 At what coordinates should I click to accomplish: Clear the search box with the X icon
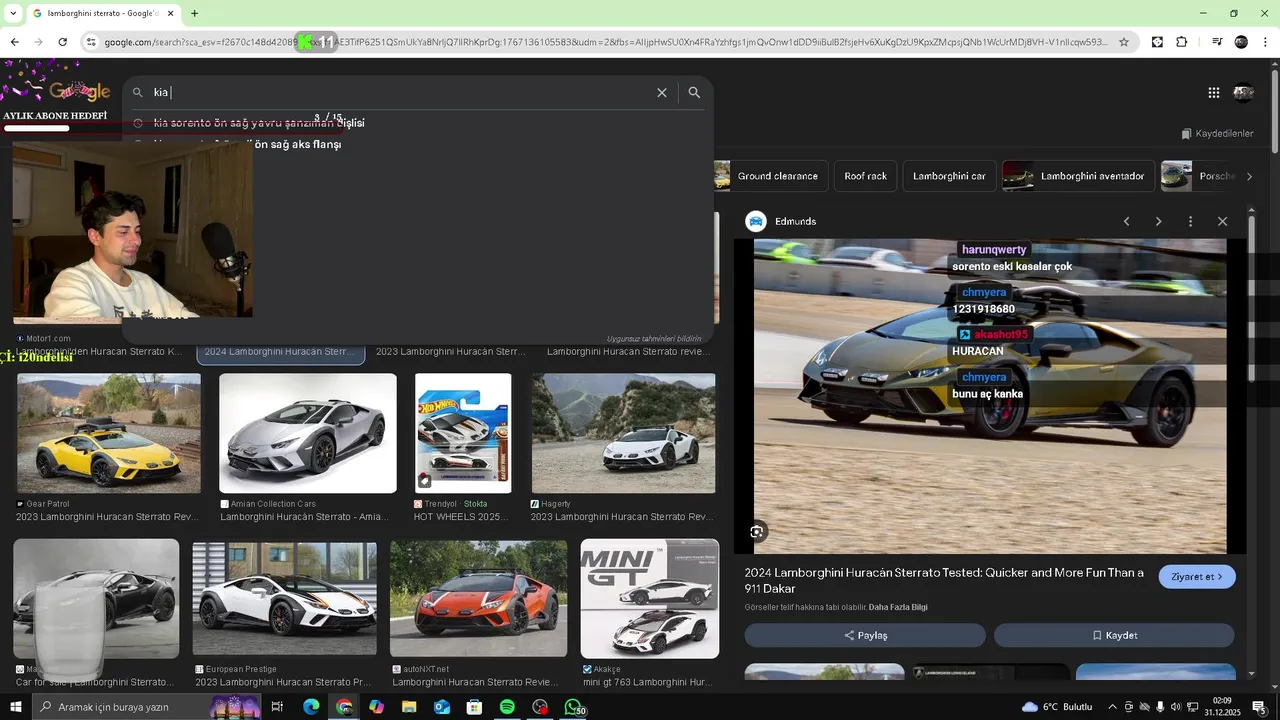[x=661, y=92]
